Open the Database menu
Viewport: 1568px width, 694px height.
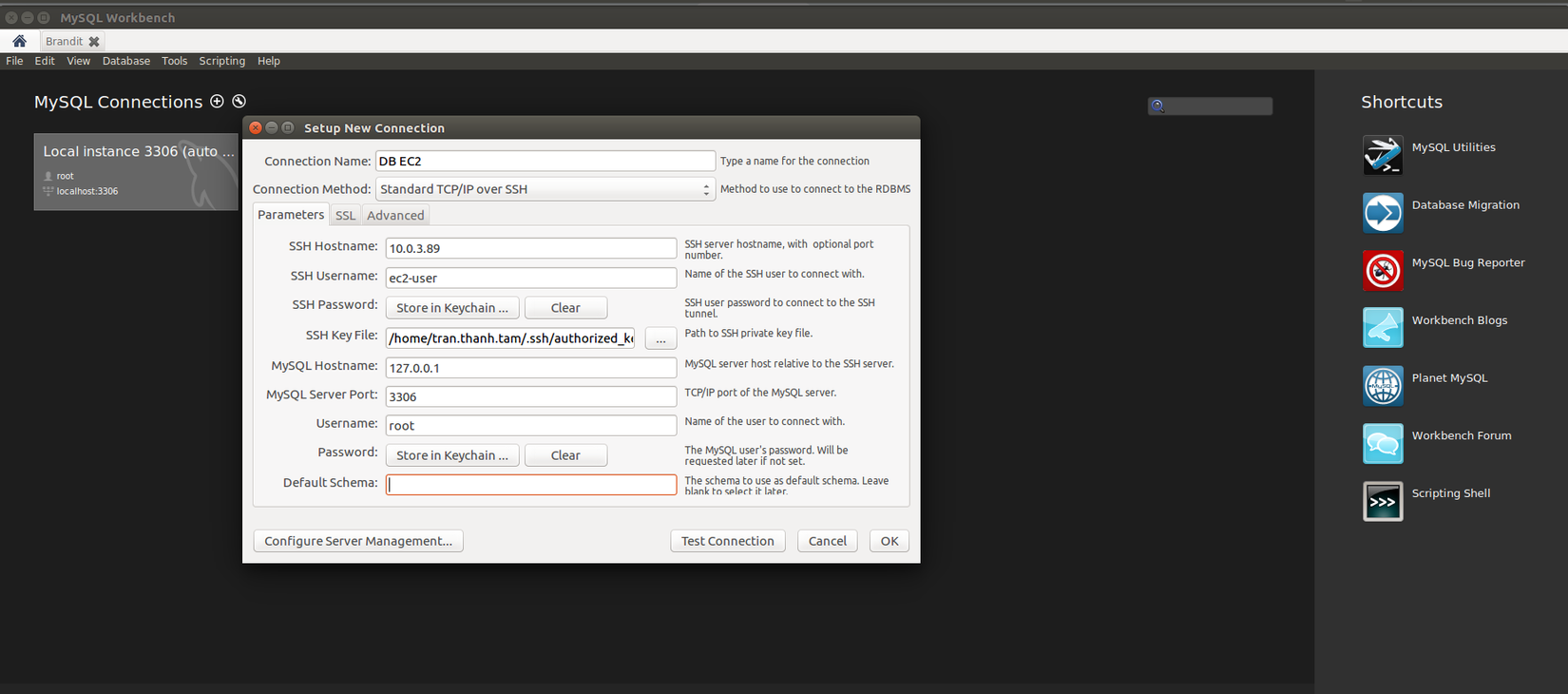126,61
